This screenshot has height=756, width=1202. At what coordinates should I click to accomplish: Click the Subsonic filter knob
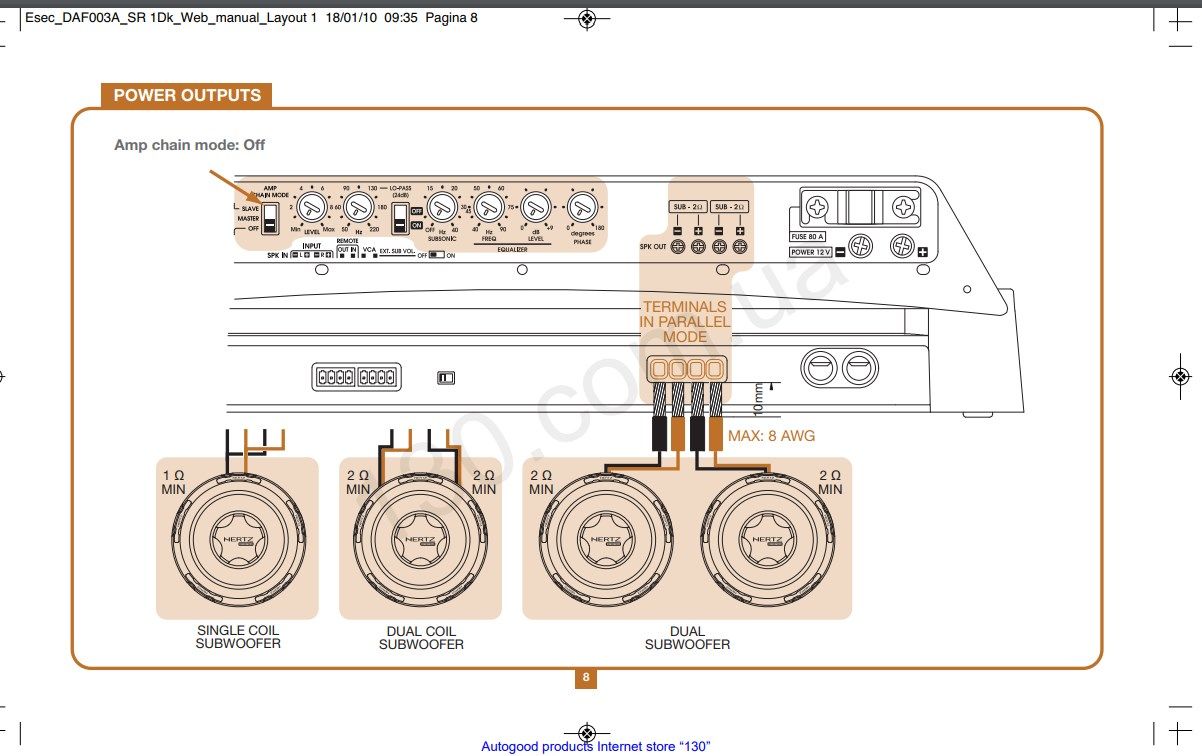point(441,208)
